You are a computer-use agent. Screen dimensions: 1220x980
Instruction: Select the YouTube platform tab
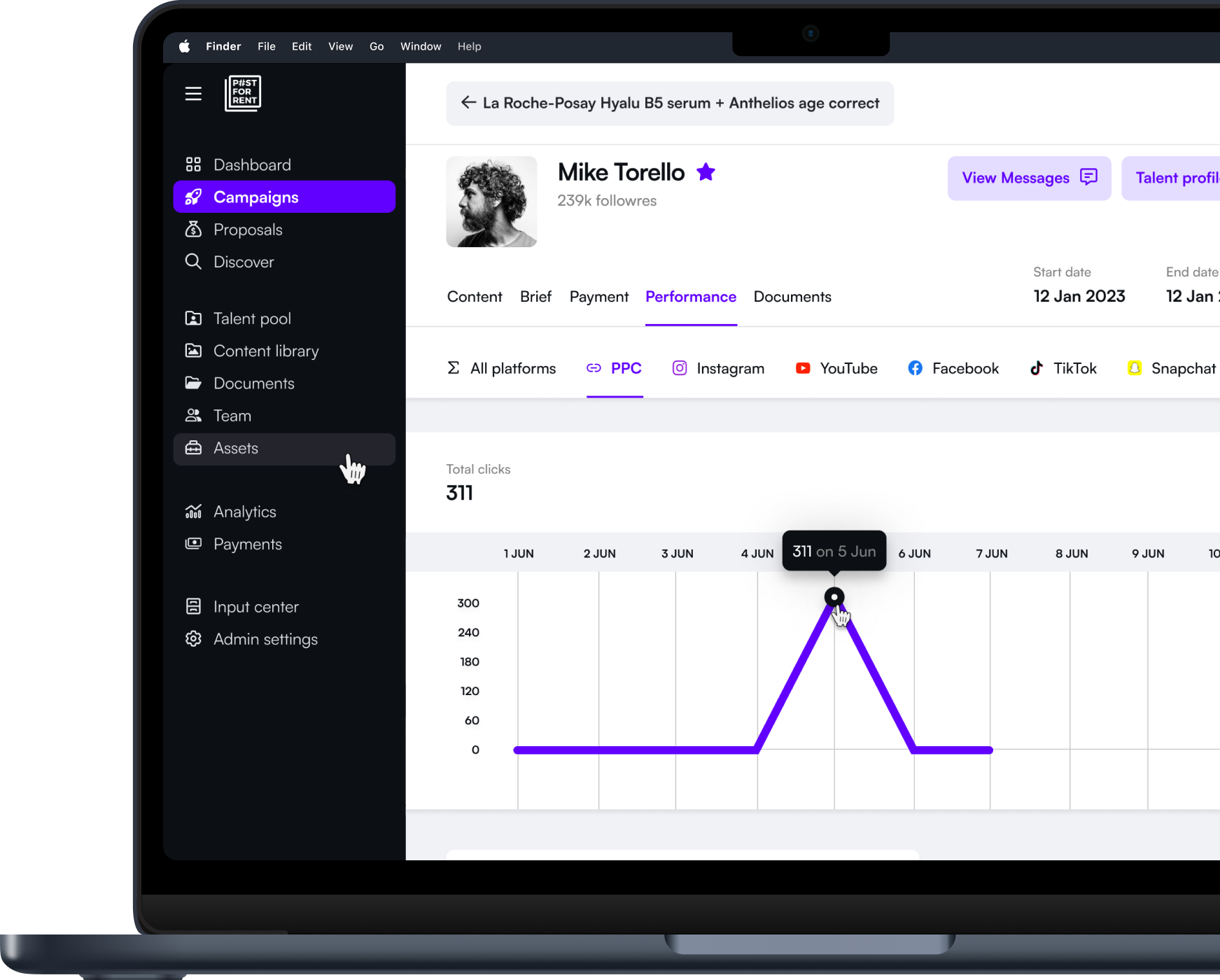(x=836, y=368)
